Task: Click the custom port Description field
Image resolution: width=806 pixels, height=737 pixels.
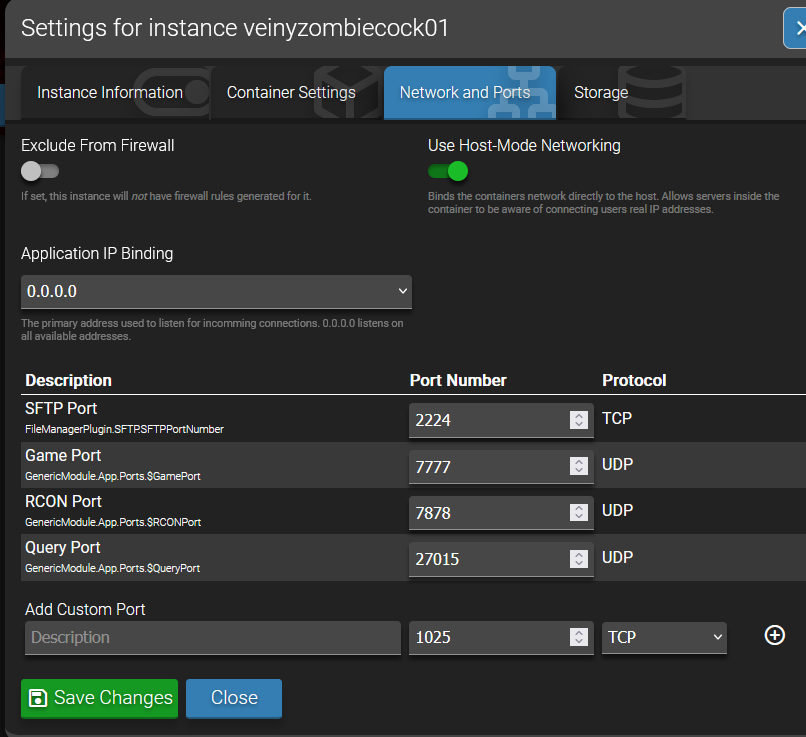Action: 212,637
